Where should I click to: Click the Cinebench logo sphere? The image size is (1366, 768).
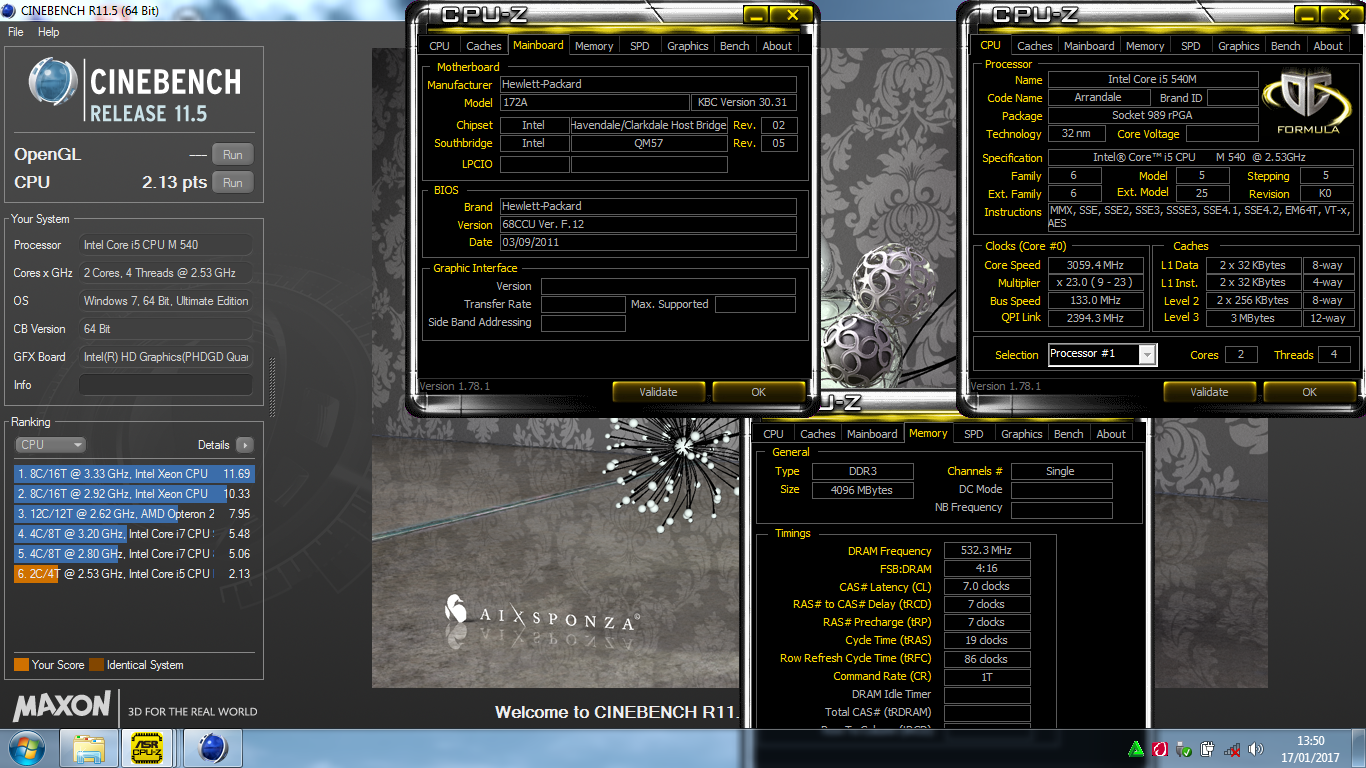tap(53, 84)
